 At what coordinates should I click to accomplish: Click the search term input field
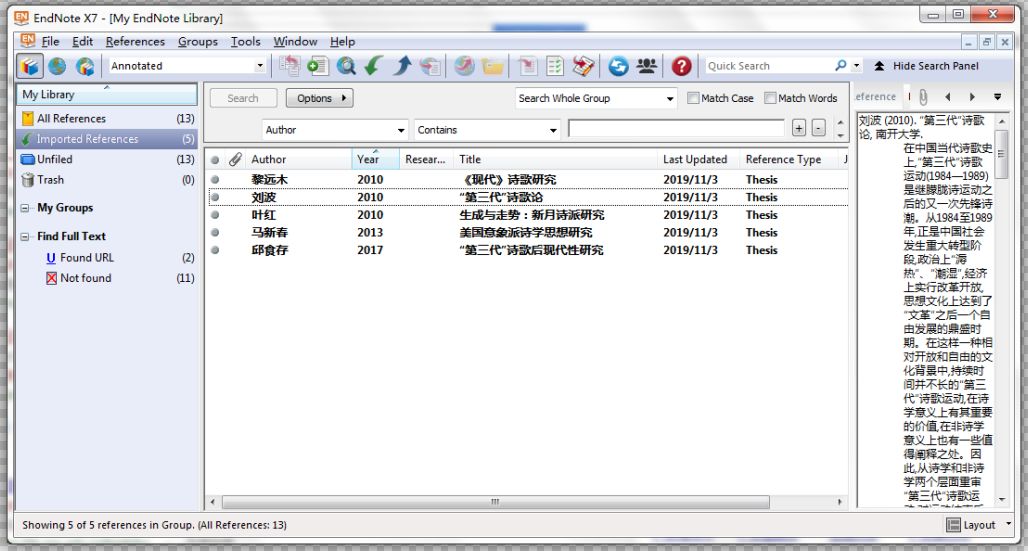pyautogui.click(x=676, y=129)
